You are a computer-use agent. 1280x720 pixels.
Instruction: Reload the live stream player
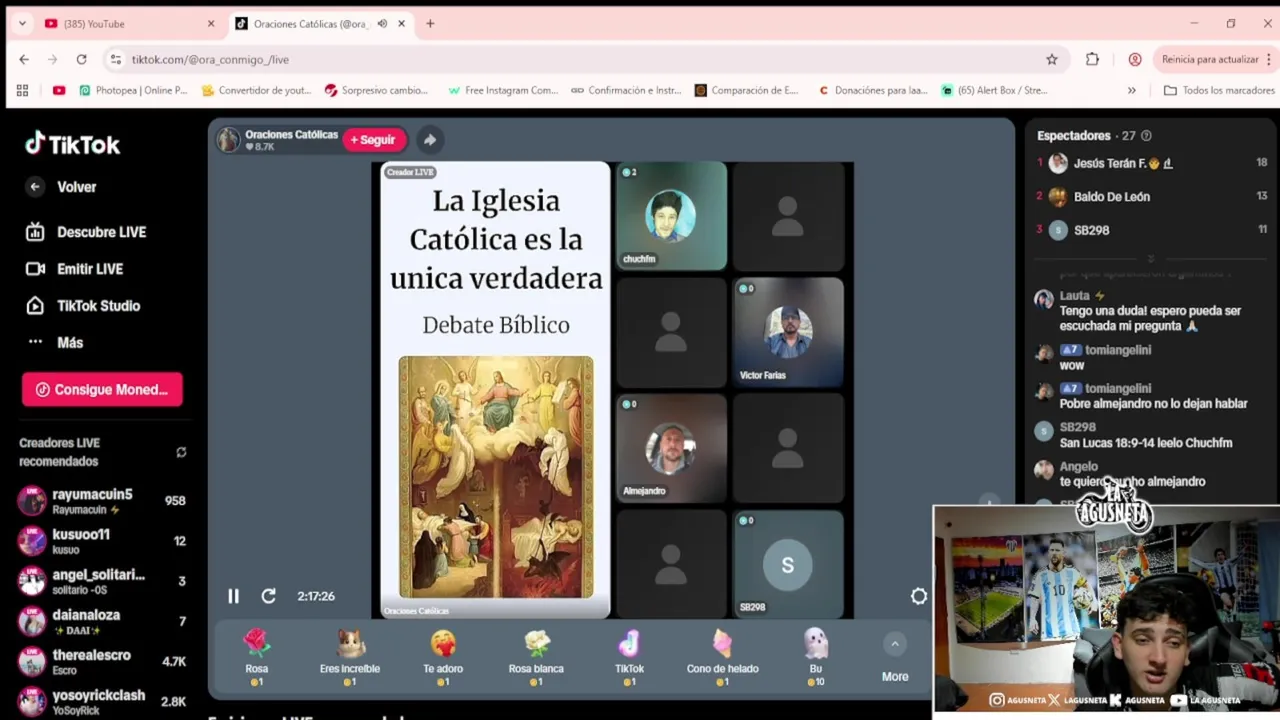(x=268, y=596)
